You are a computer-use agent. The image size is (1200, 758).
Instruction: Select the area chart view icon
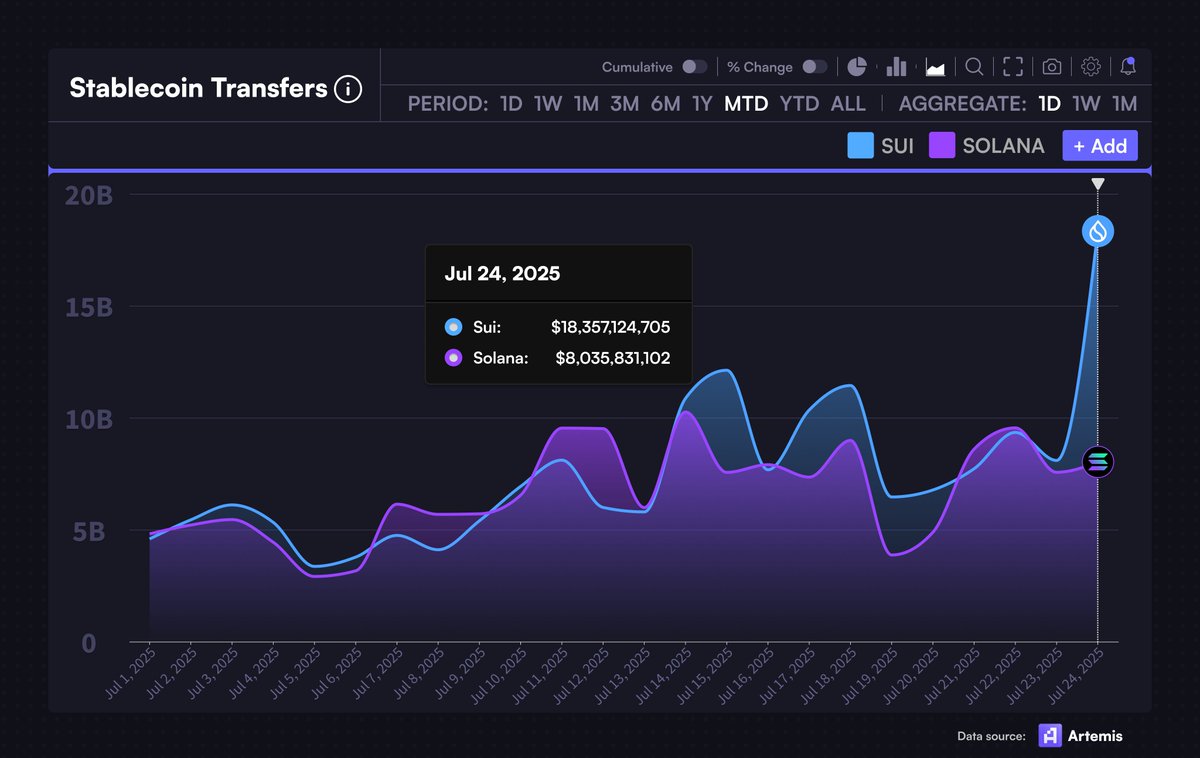(936, 67)
